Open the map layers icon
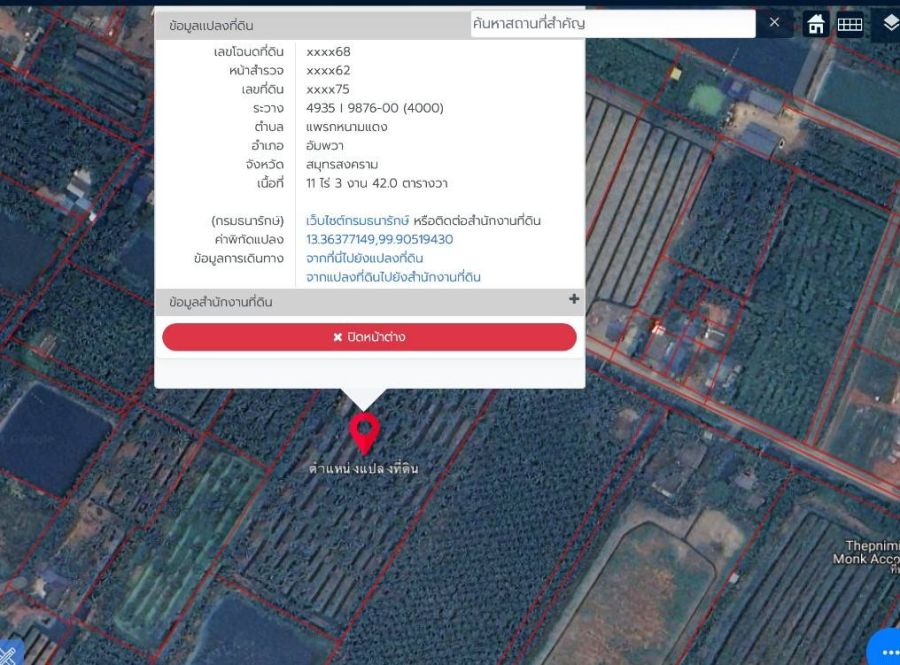The width and height of the screenshot is (900, 665). click(x=890, y=23)
